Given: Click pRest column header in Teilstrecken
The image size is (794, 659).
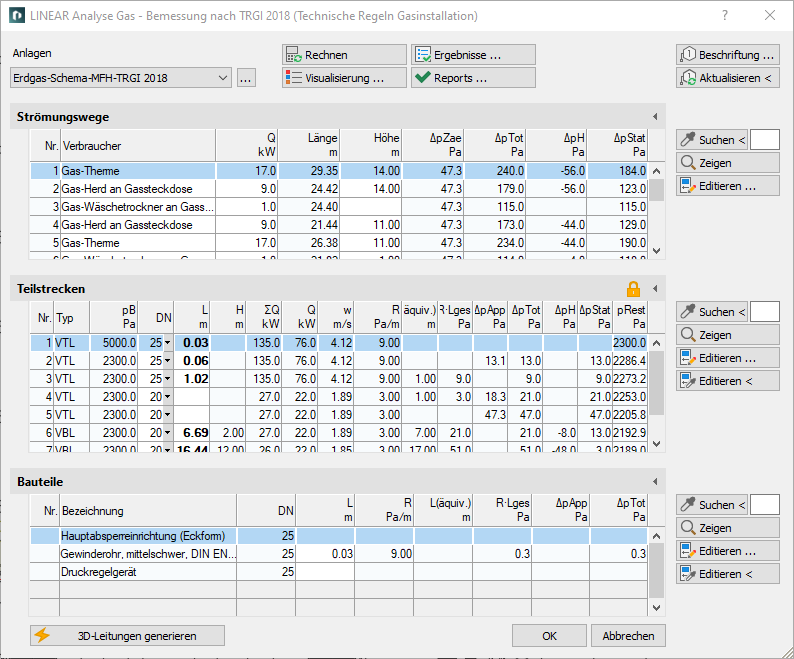Looking at the screenshot, I should point(630,317).
